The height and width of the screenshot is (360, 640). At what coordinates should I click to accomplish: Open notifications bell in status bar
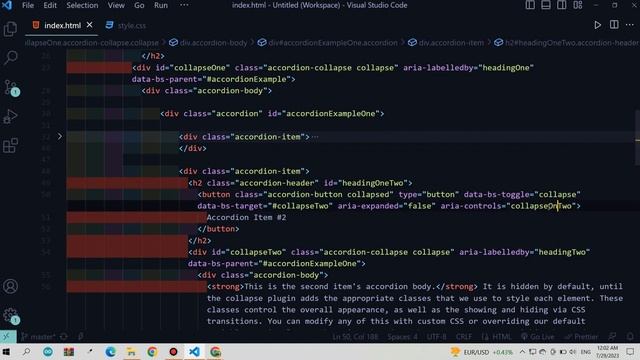click(x=630, y=337)
